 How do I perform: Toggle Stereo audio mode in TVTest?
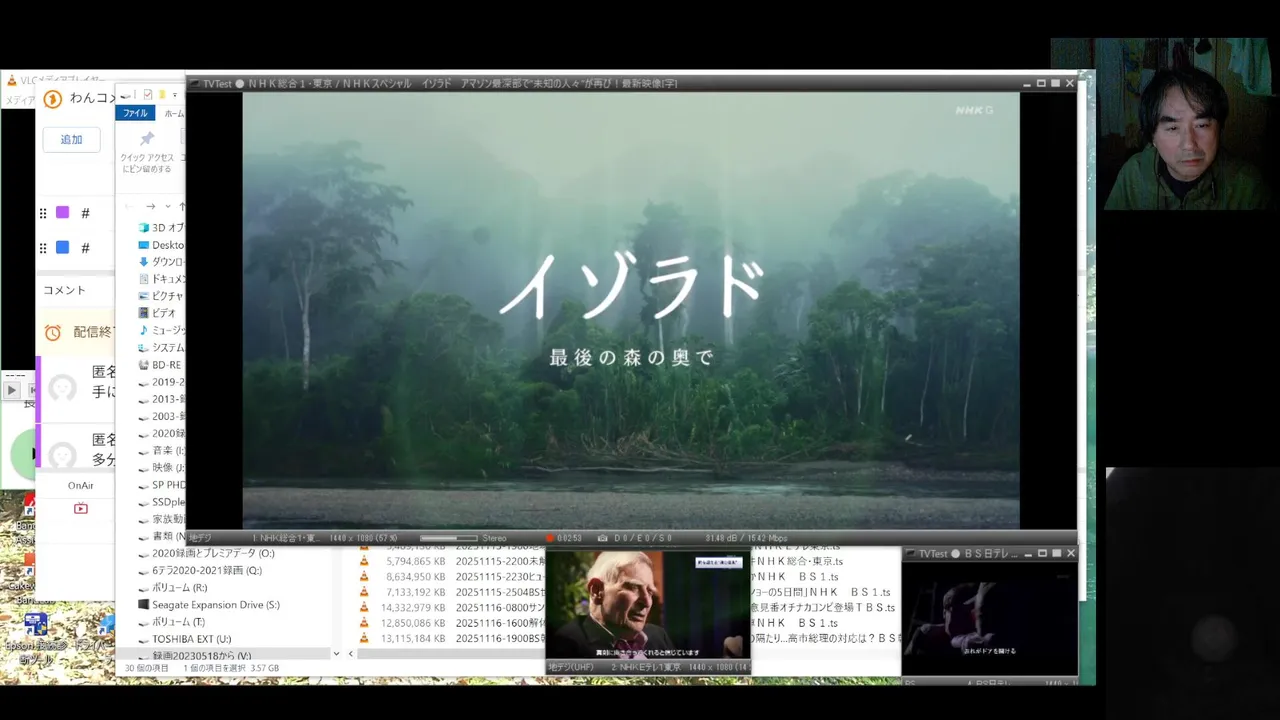click(x=494, y=538)
